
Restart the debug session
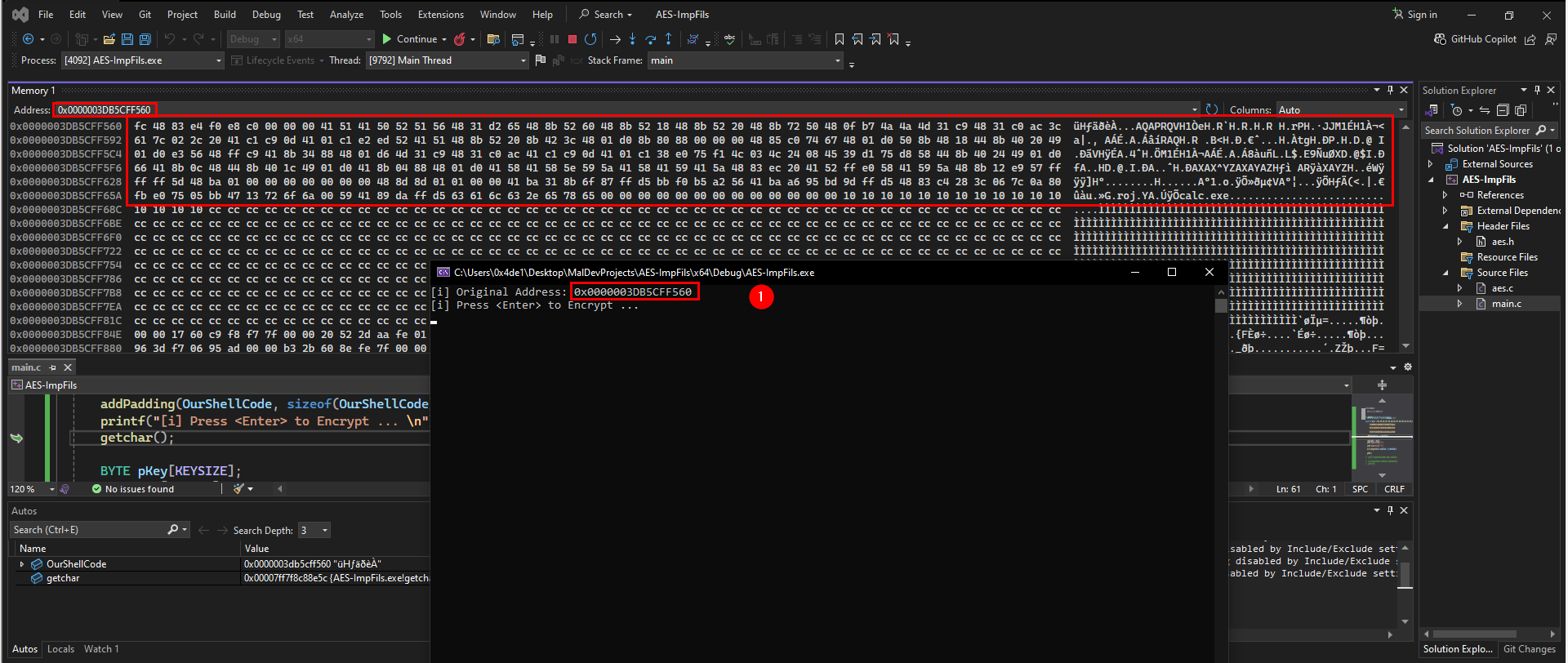590,39
